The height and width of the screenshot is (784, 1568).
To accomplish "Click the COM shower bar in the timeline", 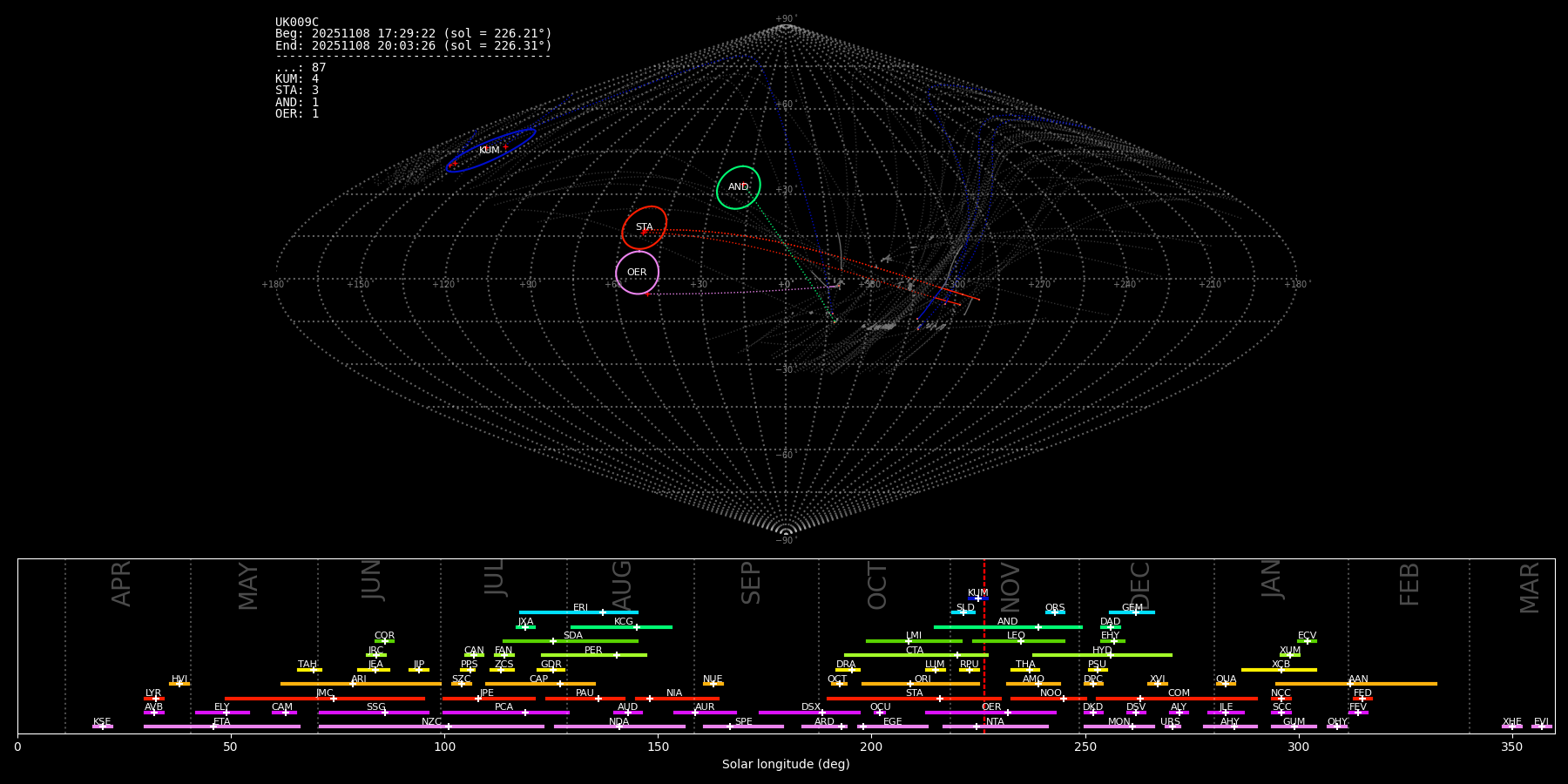I will [1177, 698].
